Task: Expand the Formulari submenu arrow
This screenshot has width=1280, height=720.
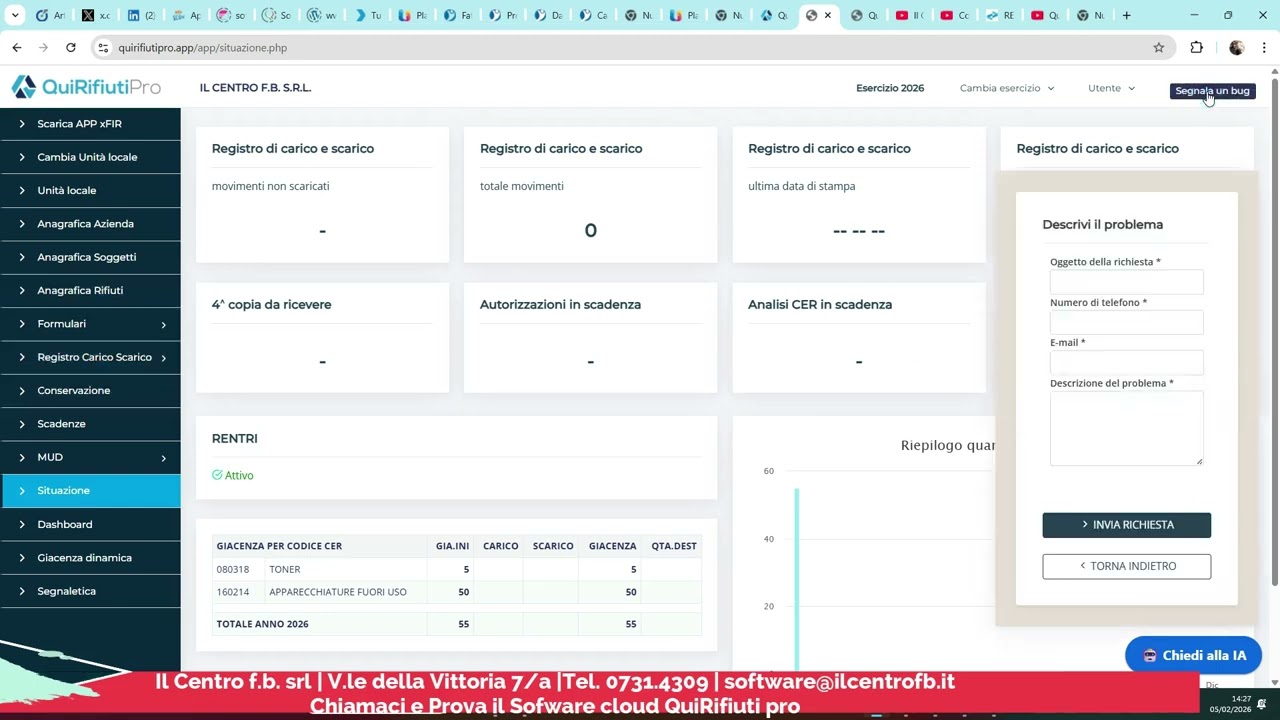Action: (x=164, y=324)
